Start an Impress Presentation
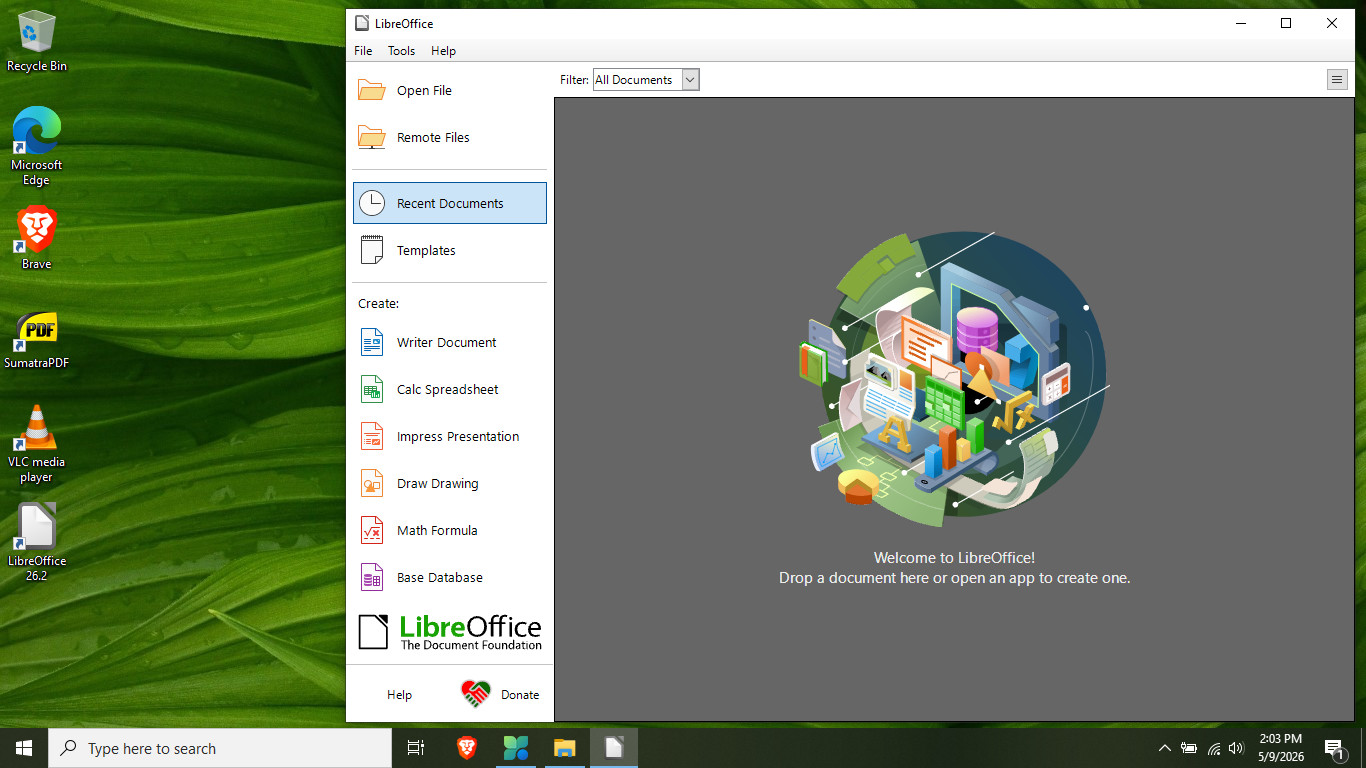Image resolution: width=1366 pixels, height=768 pixels. [450, 436]
